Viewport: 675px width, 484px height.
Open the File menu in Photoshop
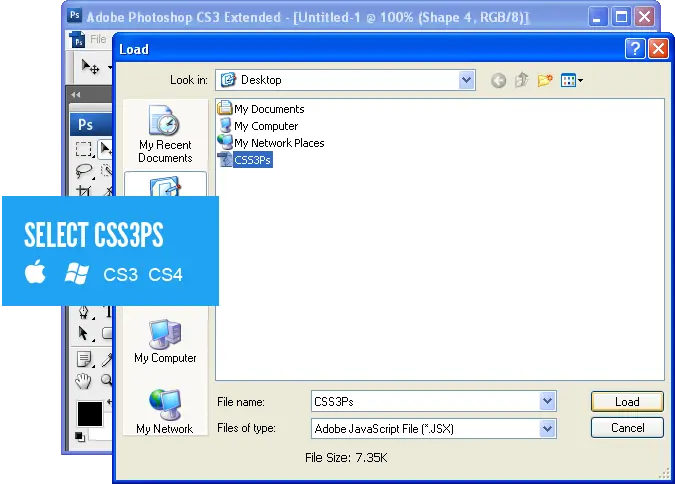pyautogui.click(x=98, y=39)
